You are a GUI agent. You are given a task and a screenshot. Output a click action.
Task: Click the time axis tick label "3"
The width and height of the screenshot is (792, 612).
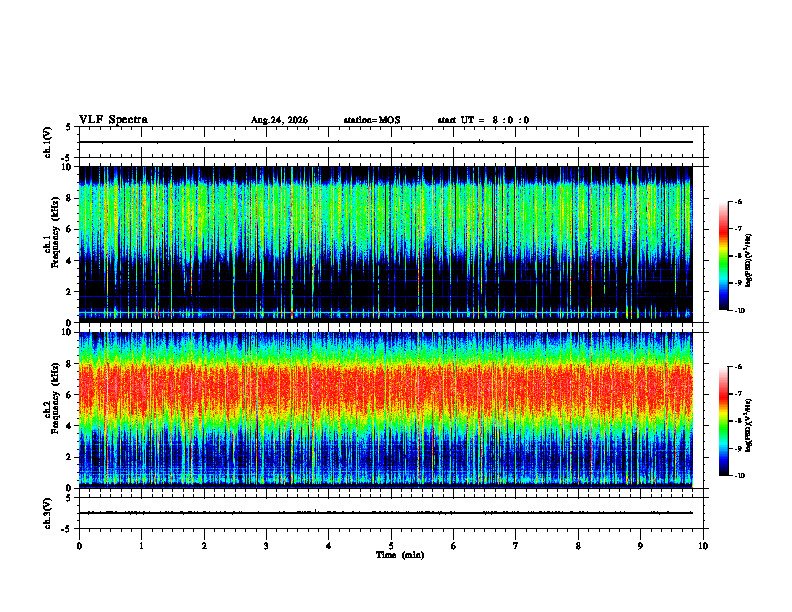(x=266, y=546)
